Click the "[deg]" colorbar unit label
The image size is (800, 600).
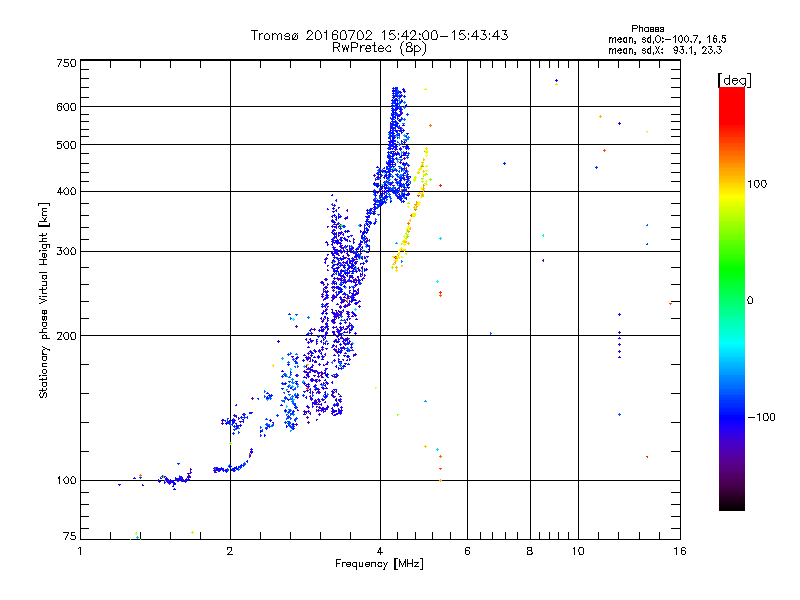(734, 80)
